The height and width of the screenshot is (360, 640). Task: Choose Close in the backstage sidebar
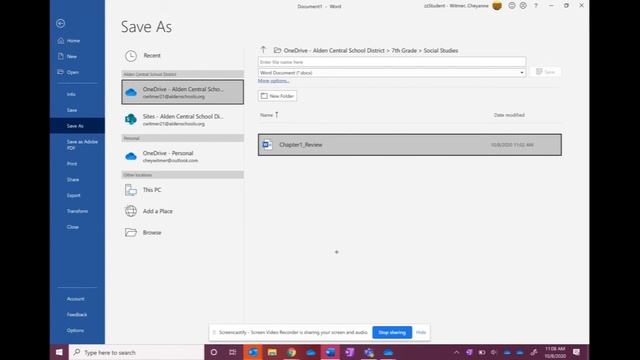pyautogui.click(x=73, y=227)
